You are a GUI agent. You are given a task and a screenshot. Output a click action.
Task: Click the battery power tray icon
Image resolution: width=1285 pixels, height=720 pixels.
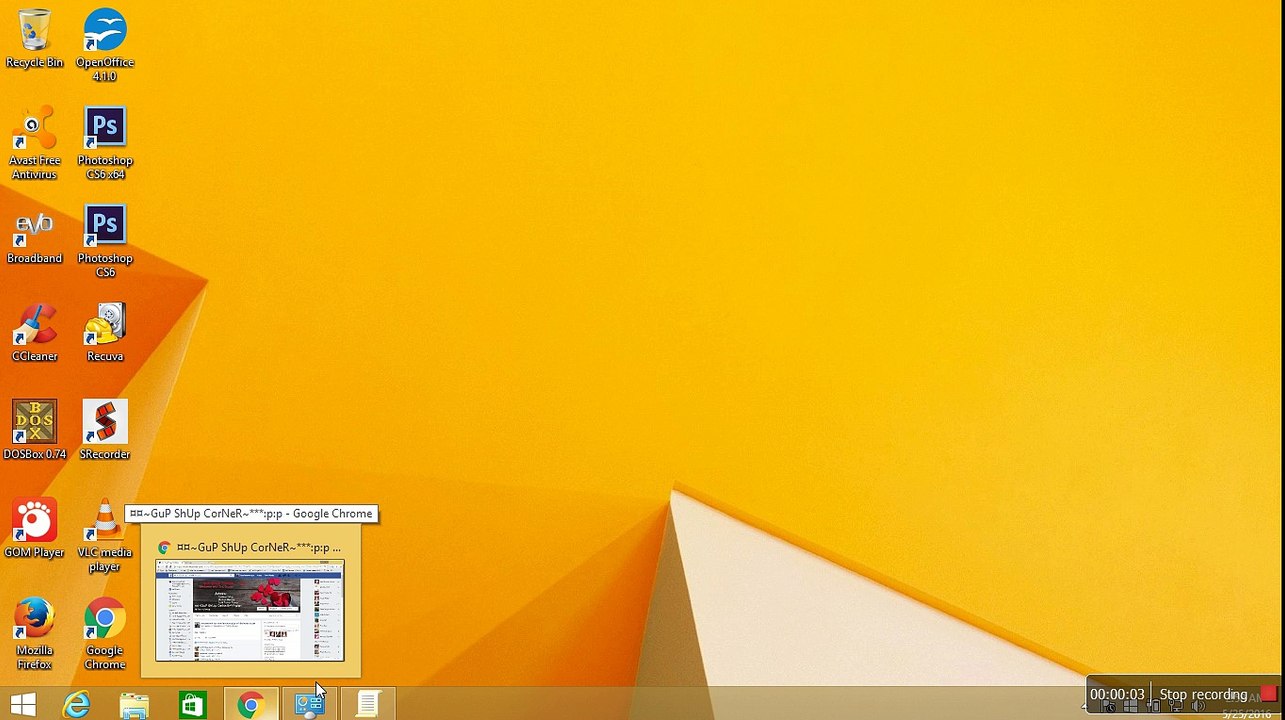(x=1153, y=707)
